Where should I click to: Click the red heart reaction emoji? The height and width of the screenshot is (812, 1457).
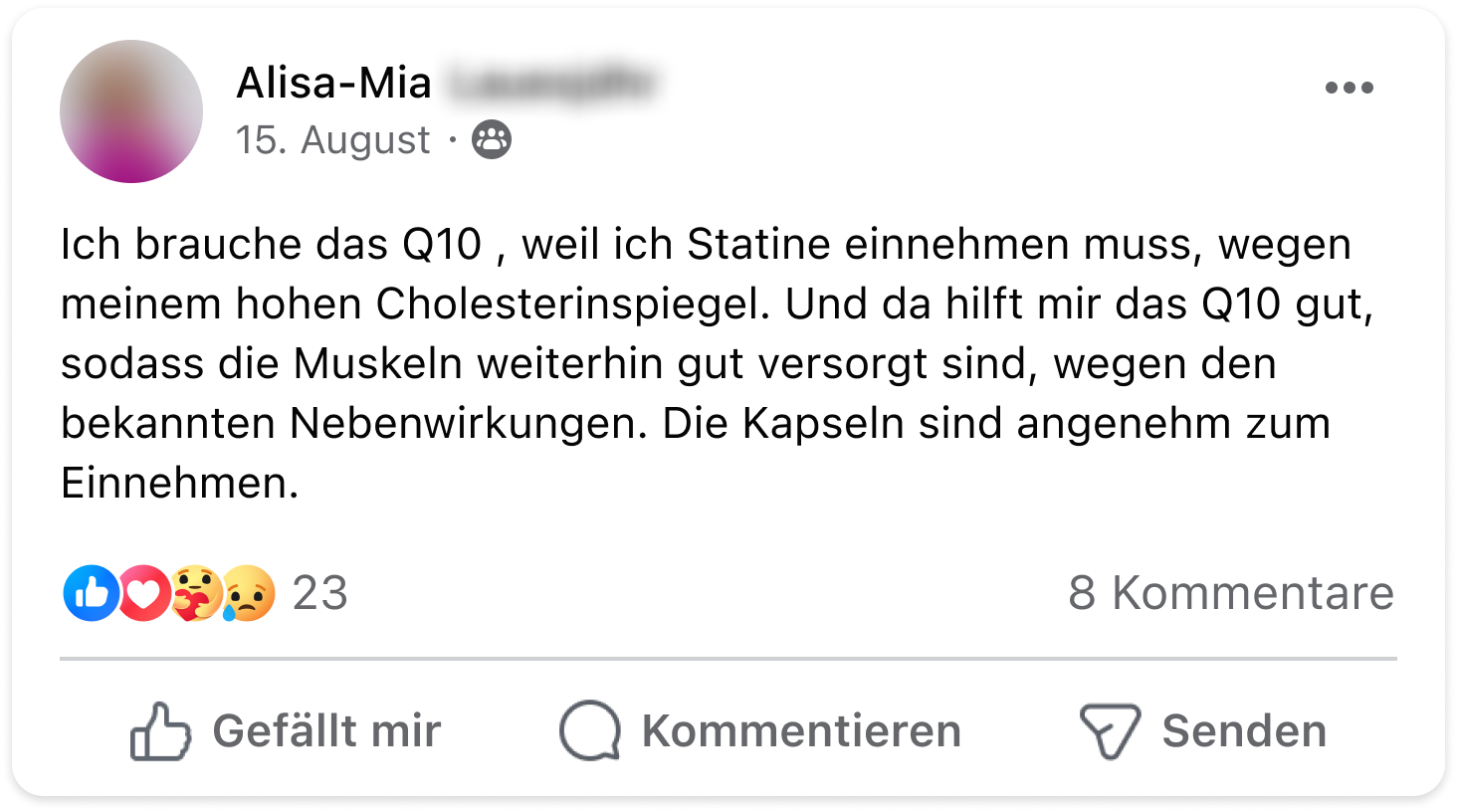pyautogui.click(x=144, y=593)
